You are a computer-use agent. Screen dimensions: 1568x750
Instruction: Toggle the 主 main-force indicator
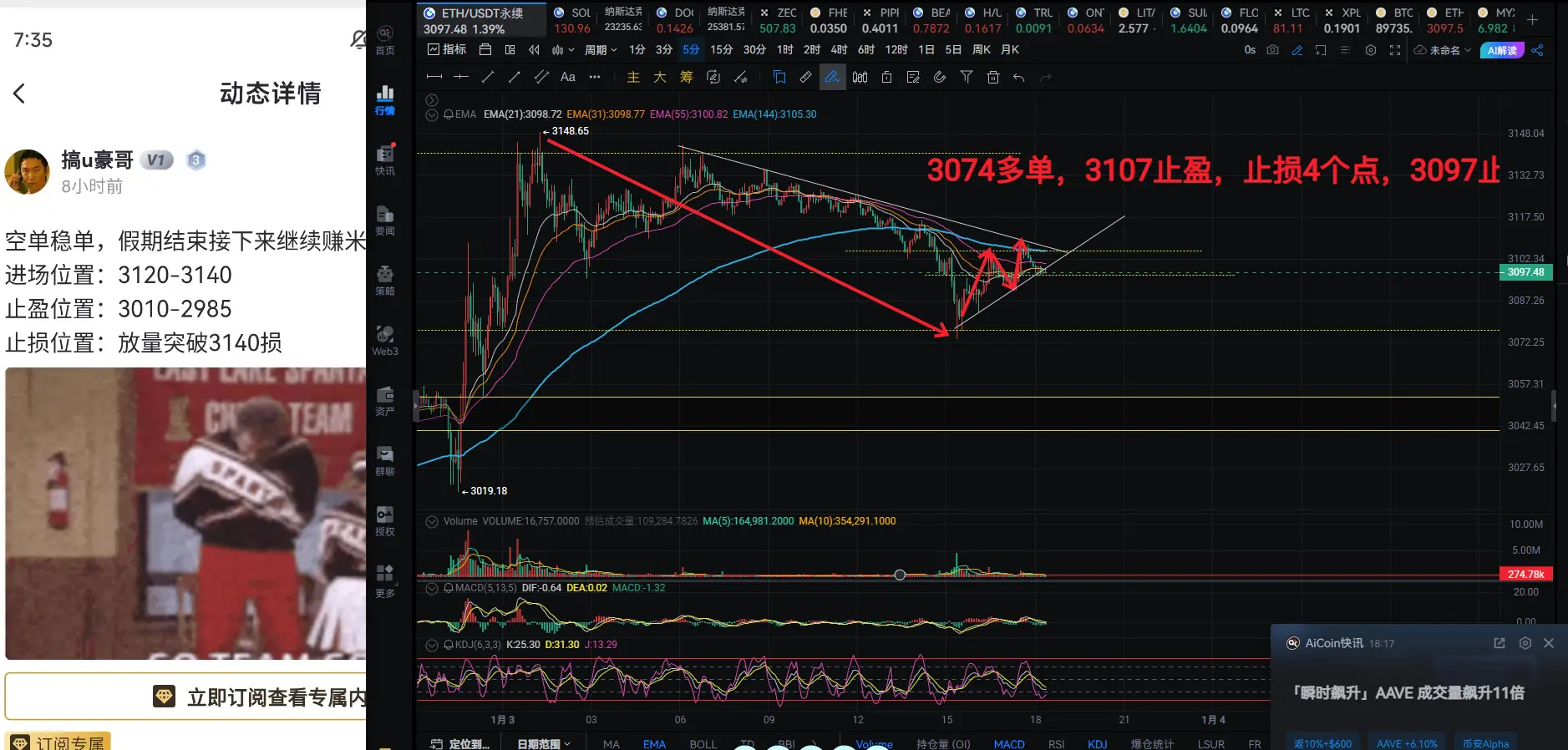point(633,77)
